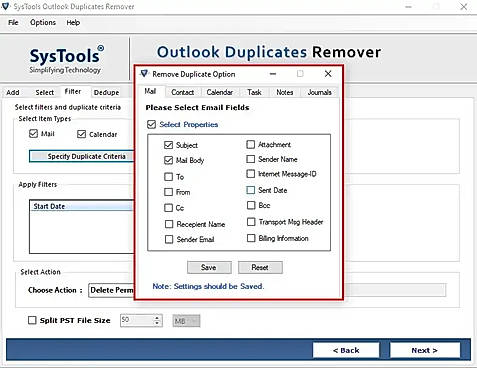Increase the split size stepper value
Viewport: 477px width, 368px height.
click(157, 317)
